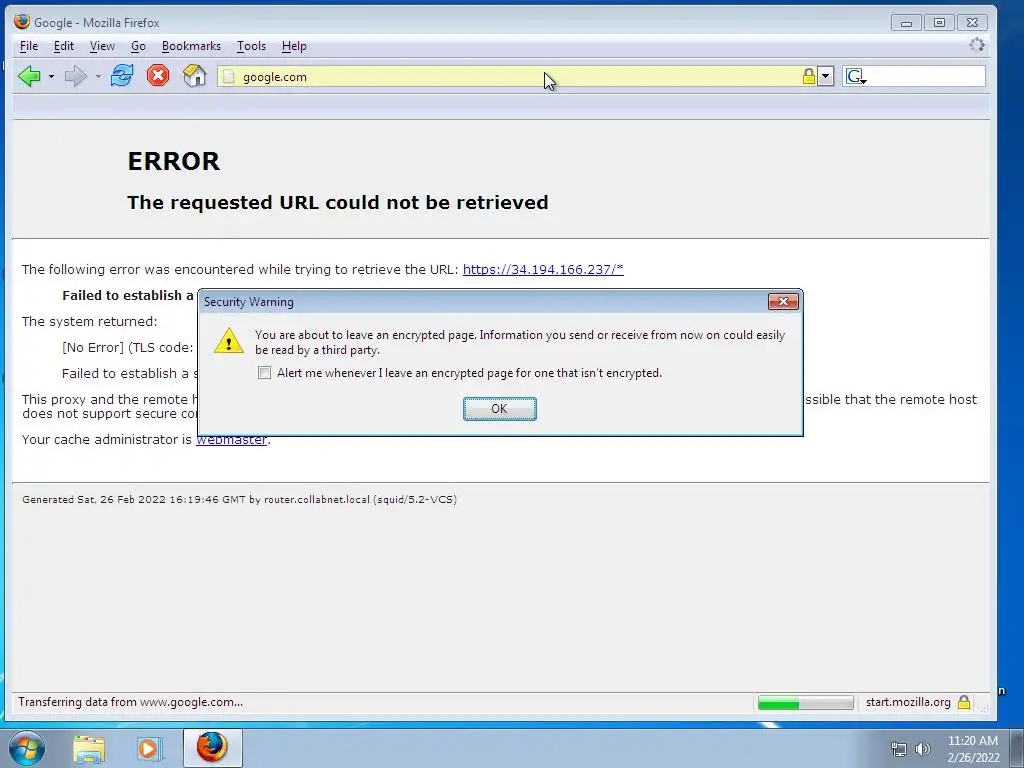This screenshot has height=768, width=1024.
Task: Stop loading with the red X icon
Action: click(158, 76)
